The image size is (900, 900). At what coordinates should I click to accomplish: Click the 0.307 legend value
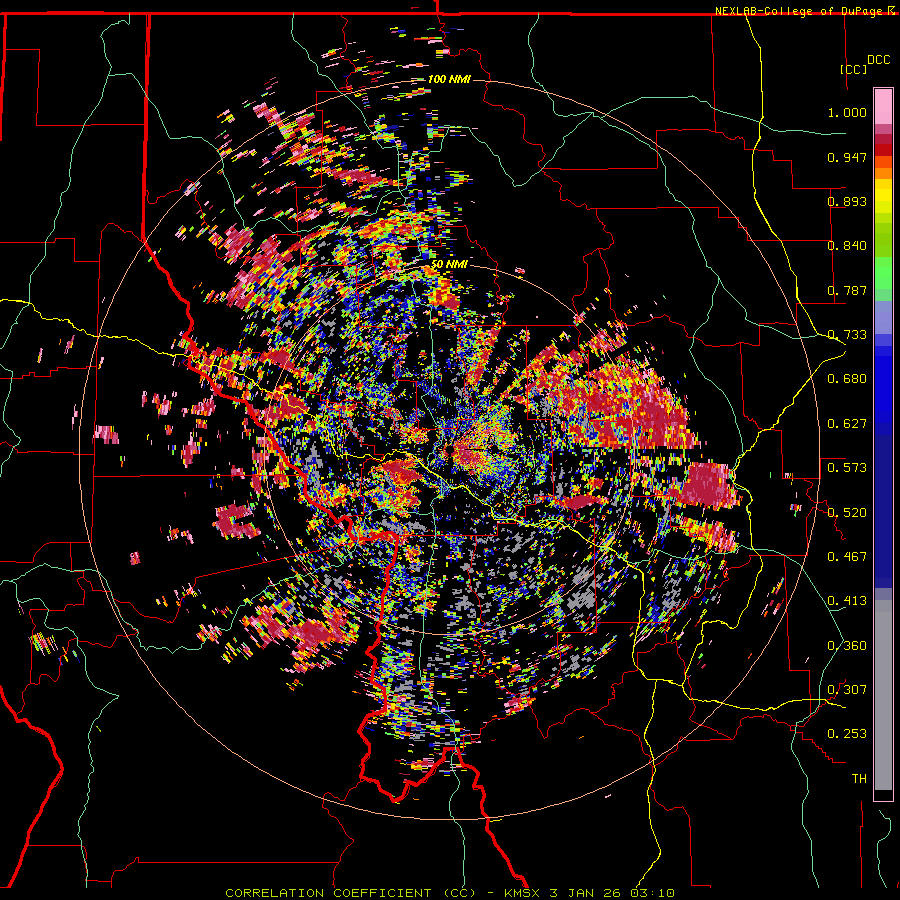(x=847, y=690)
